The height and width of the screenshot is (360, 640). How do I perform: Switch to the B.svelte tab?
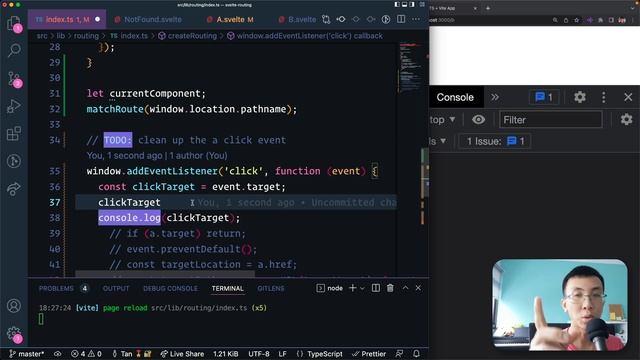coord(297,19)
